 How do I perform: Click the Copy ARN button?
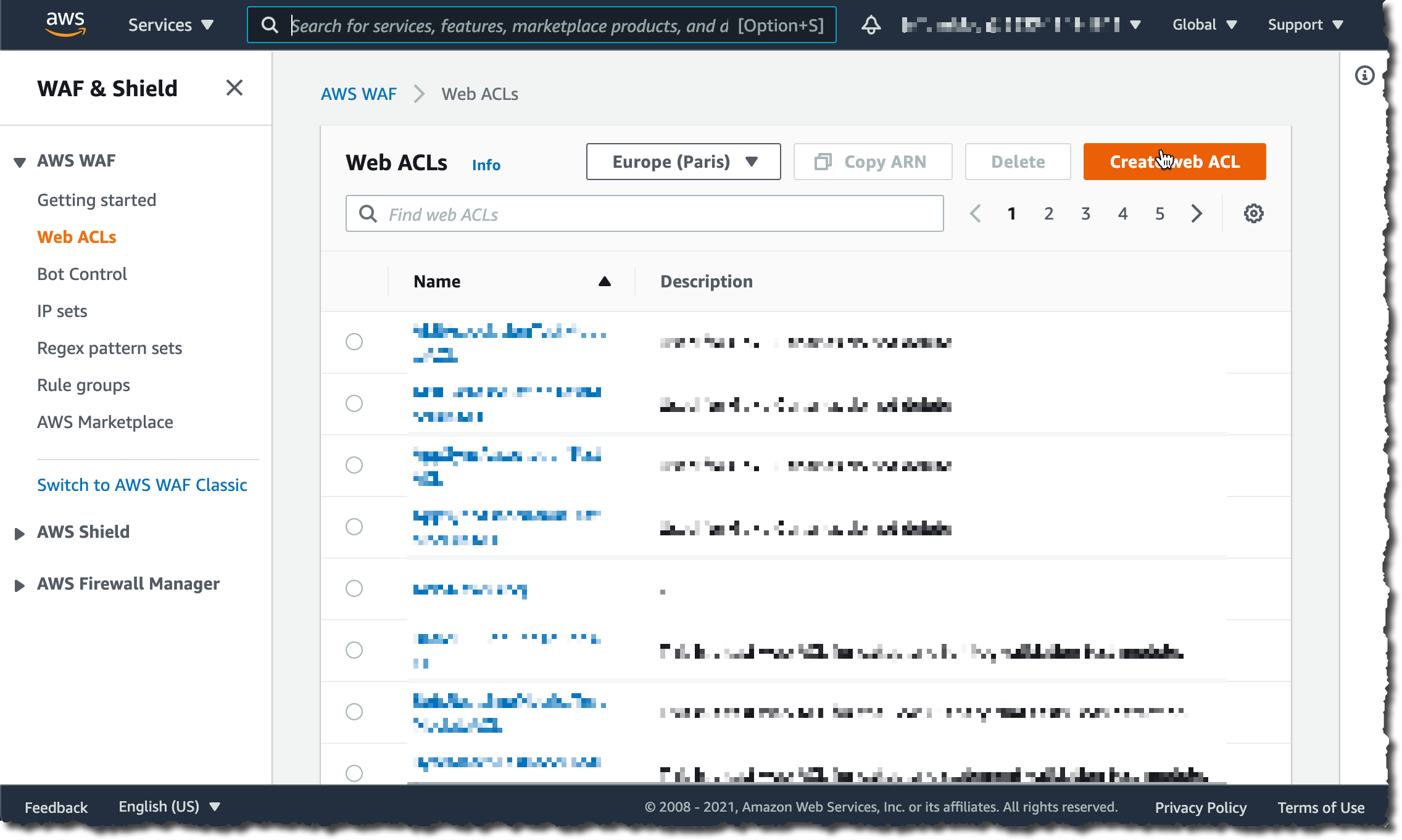pyautogui.click(x=873, y=162)
